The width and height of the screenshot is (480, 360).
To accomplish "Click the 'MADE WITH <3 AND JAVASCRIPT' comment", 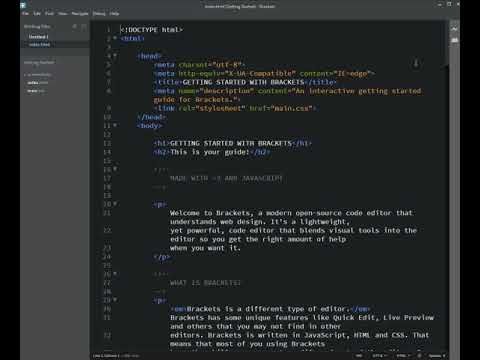I will (226, 178).
